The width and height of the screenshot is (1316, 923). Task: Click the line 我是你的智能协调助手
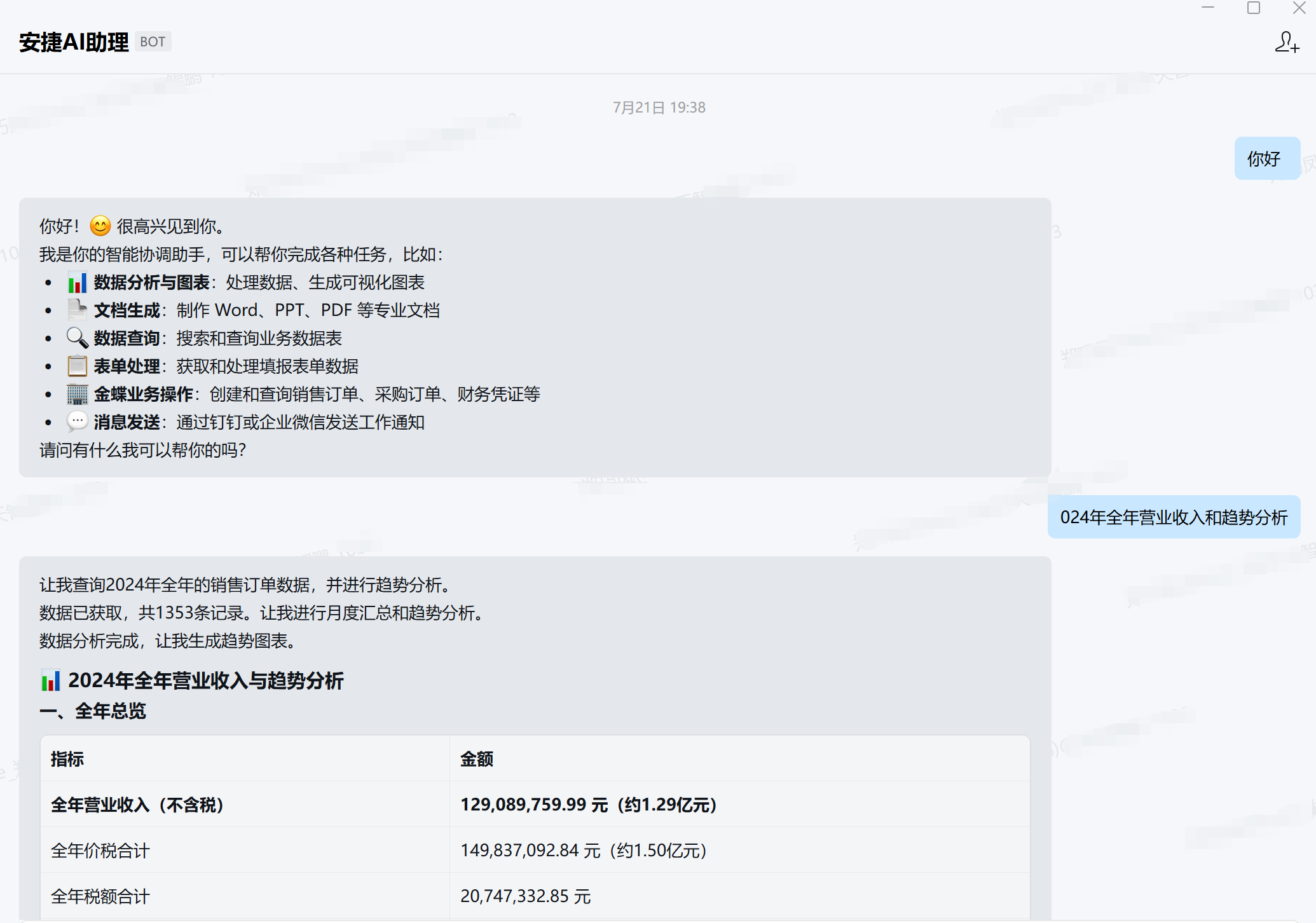pos(242,254)
